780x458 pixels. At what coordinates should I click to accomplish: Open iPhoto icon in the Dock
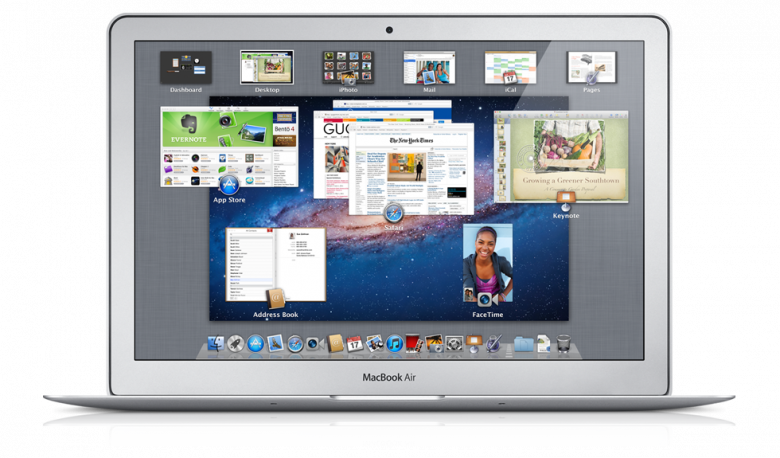click(x=434, y=343)
